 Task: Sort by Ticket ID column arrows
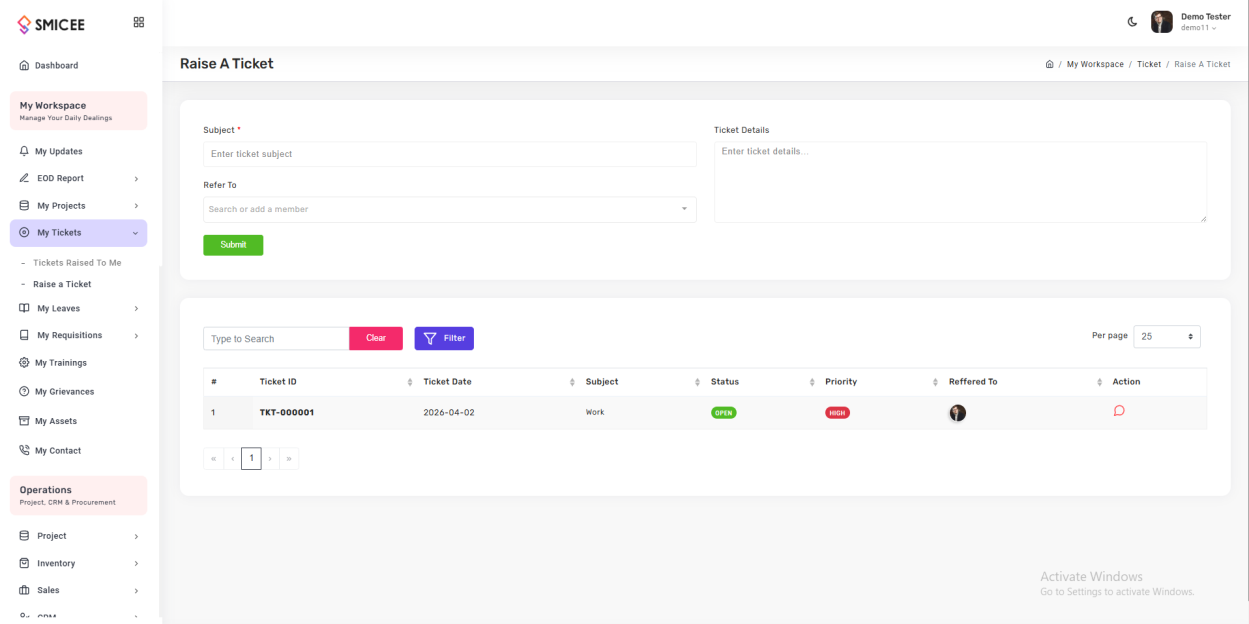pos(410,382)
